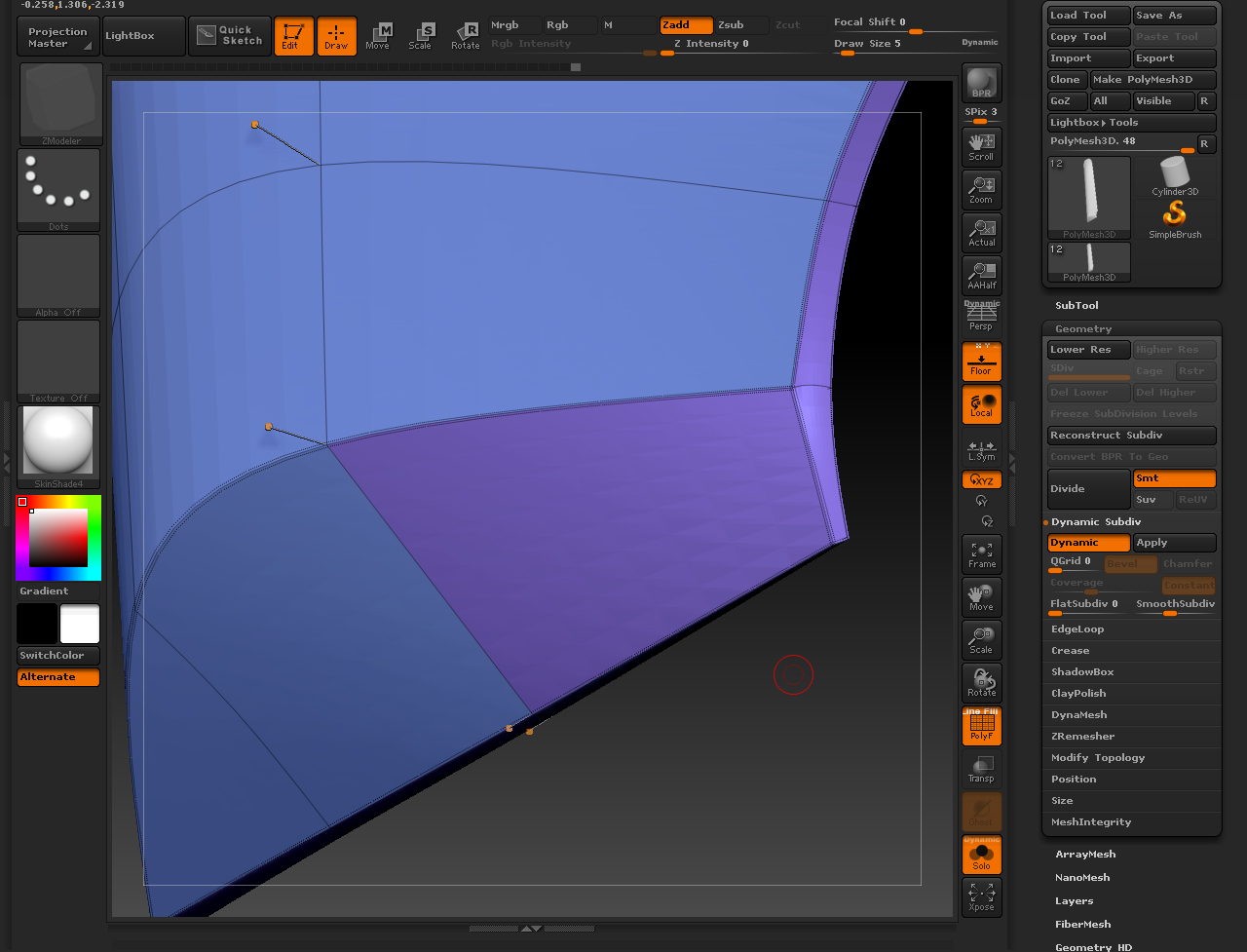1247x952 pixels.
Task: Toggle Zadd mode
Action: point(686,24)
